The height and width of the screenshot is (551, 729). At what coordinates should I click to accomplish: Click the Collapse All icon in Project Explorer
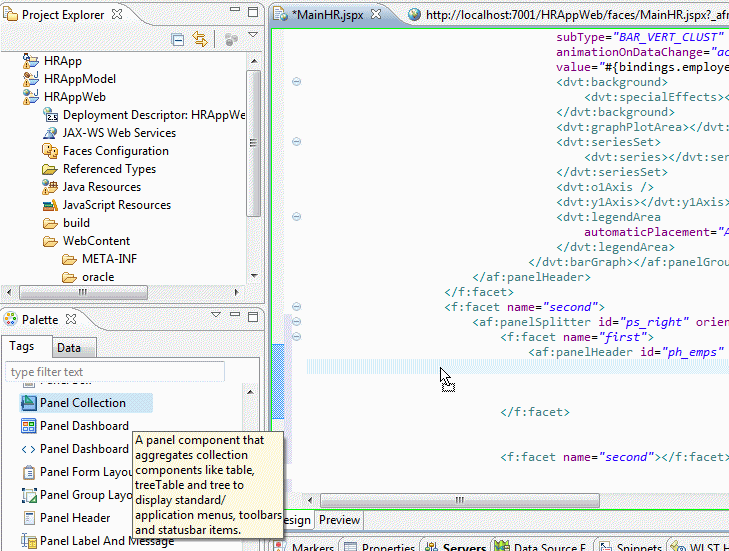pyautogui.click(x=178, y=39)
